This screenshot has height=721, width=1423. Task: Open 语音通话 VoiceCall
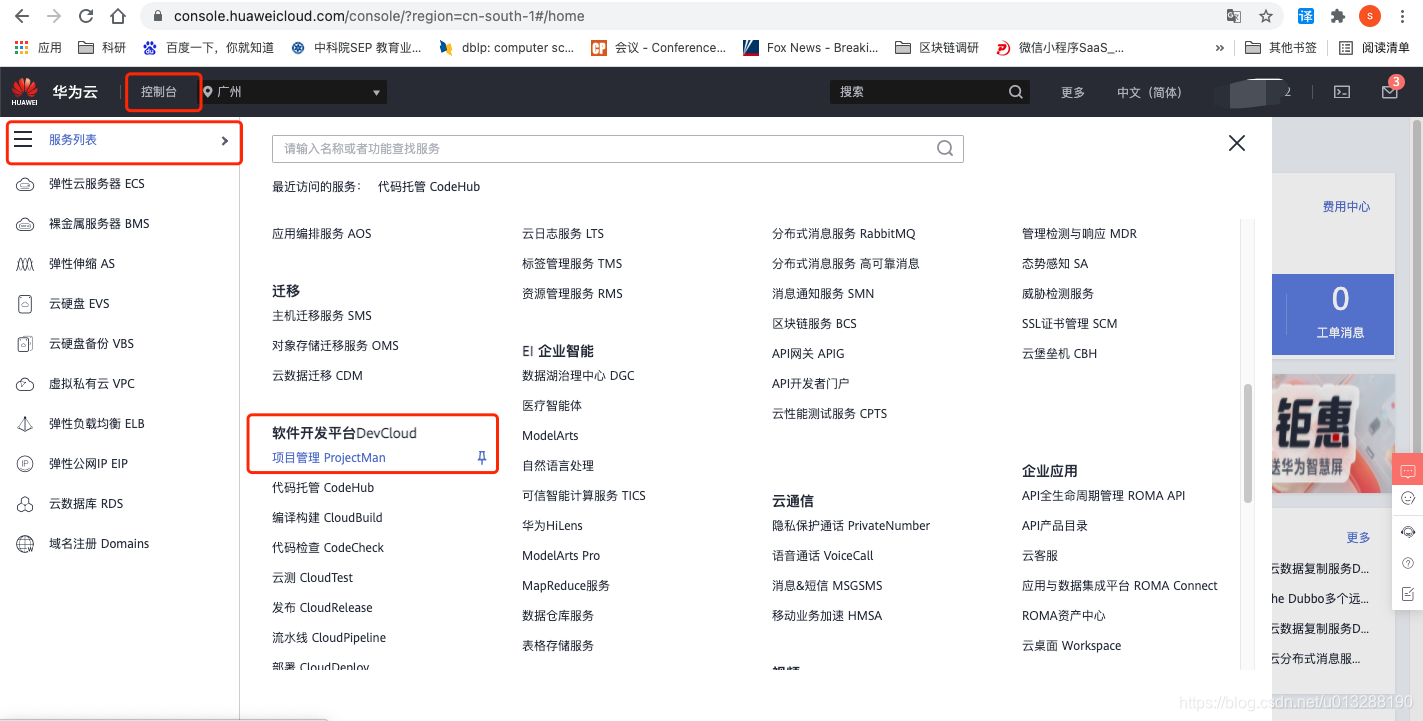pos(823,556)
